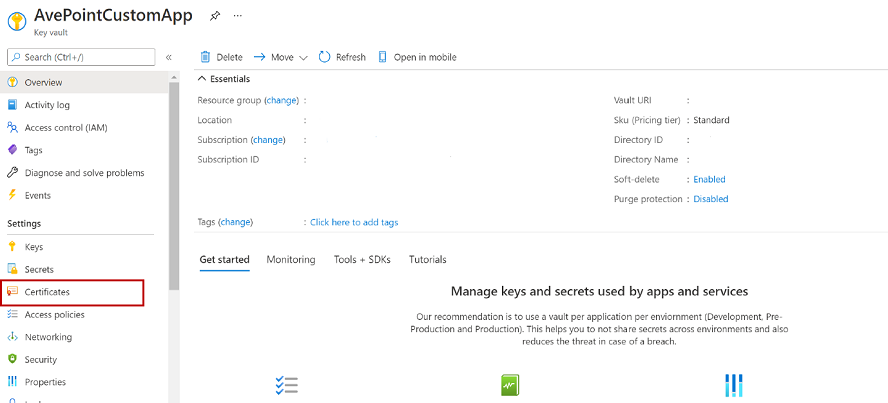Open Activity log from sidebar
Viewport: 888px width, 403px height.
47,105
